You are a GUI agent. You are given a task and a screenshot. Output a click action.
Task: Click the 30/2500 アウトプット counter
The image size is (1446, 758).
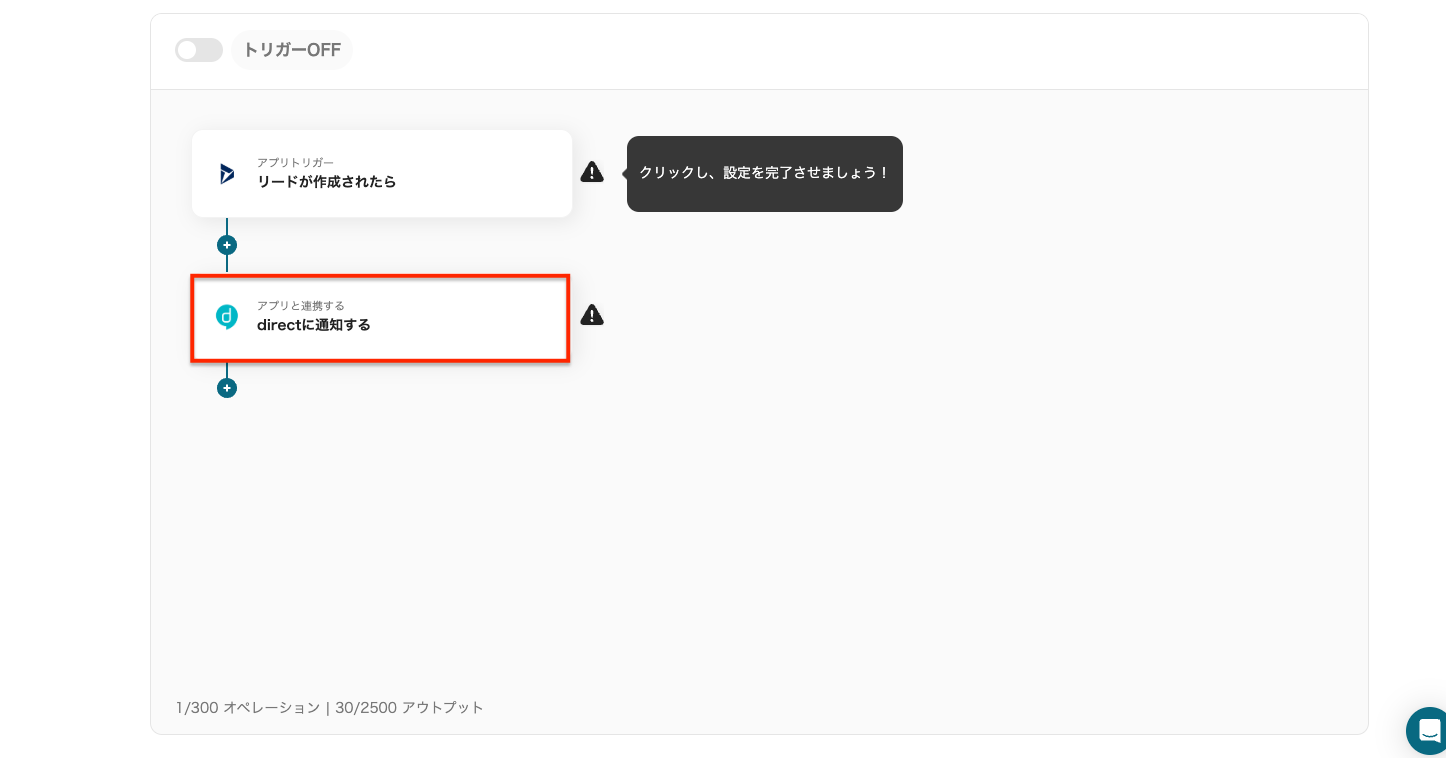(x=409, y=708)
